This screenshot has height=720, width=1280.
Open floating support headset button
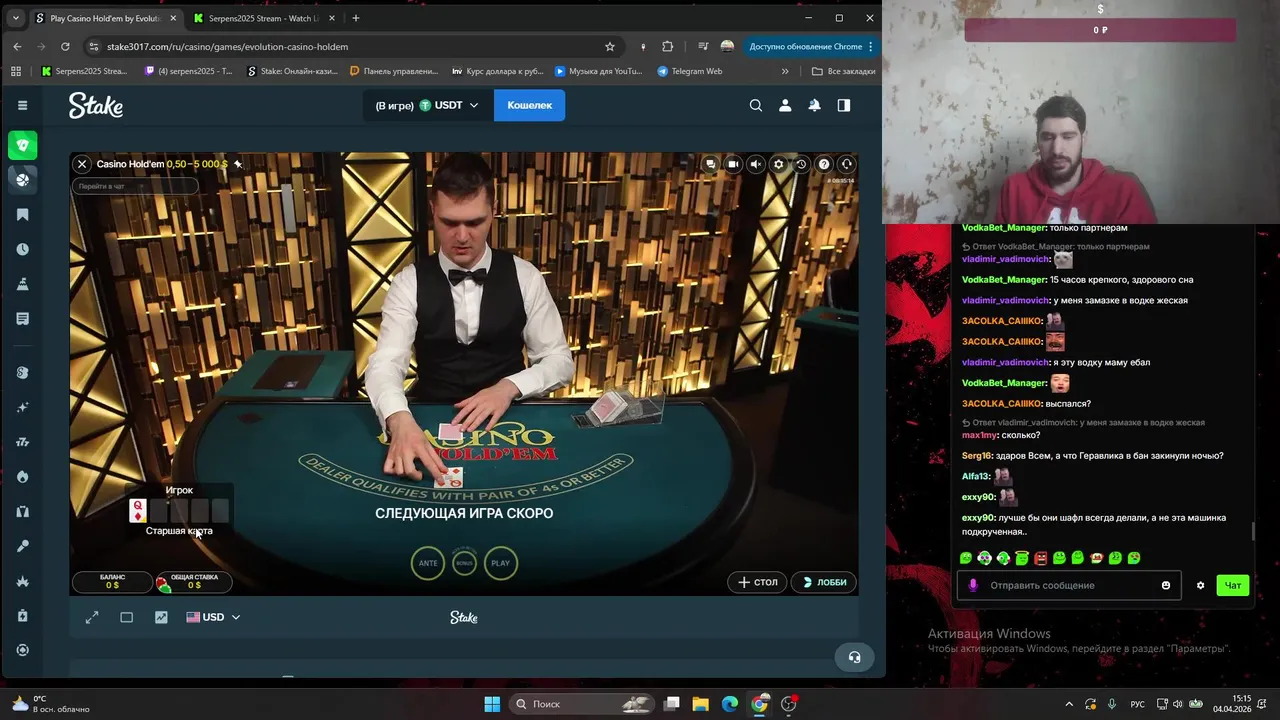854,657
